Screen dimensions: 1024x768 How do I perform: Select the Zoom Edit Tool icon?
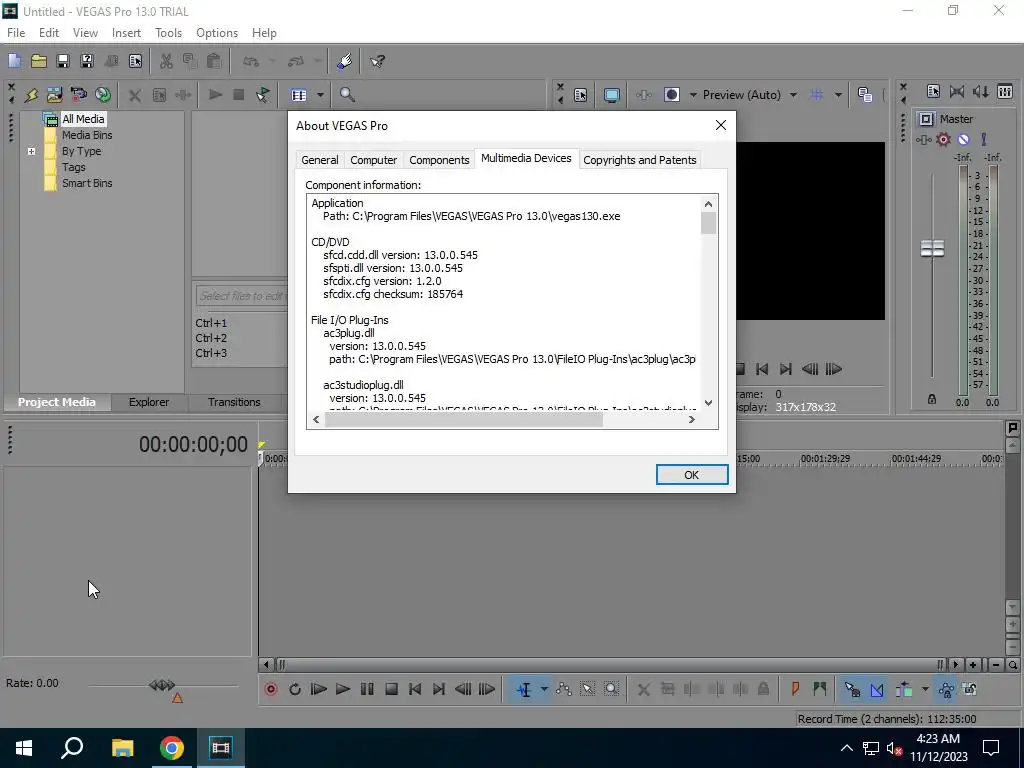point(611,689)
